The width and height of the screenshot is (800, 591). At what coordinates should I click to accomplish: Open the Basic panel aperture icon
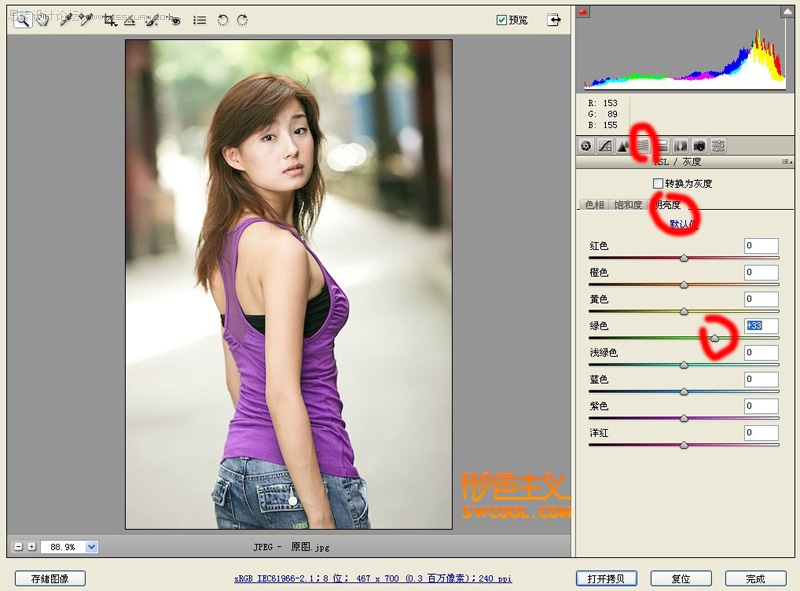pos(586,146)
